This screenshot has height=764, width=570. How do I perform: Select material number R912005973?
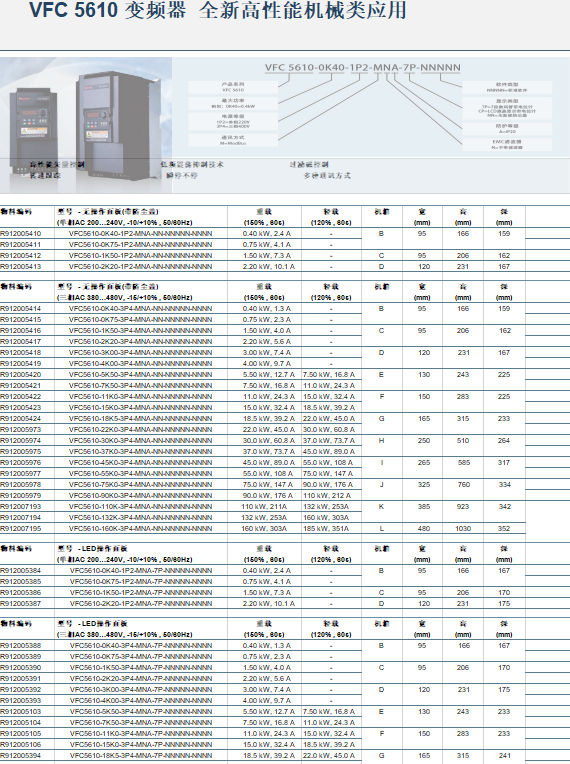[x=21, y=430]
